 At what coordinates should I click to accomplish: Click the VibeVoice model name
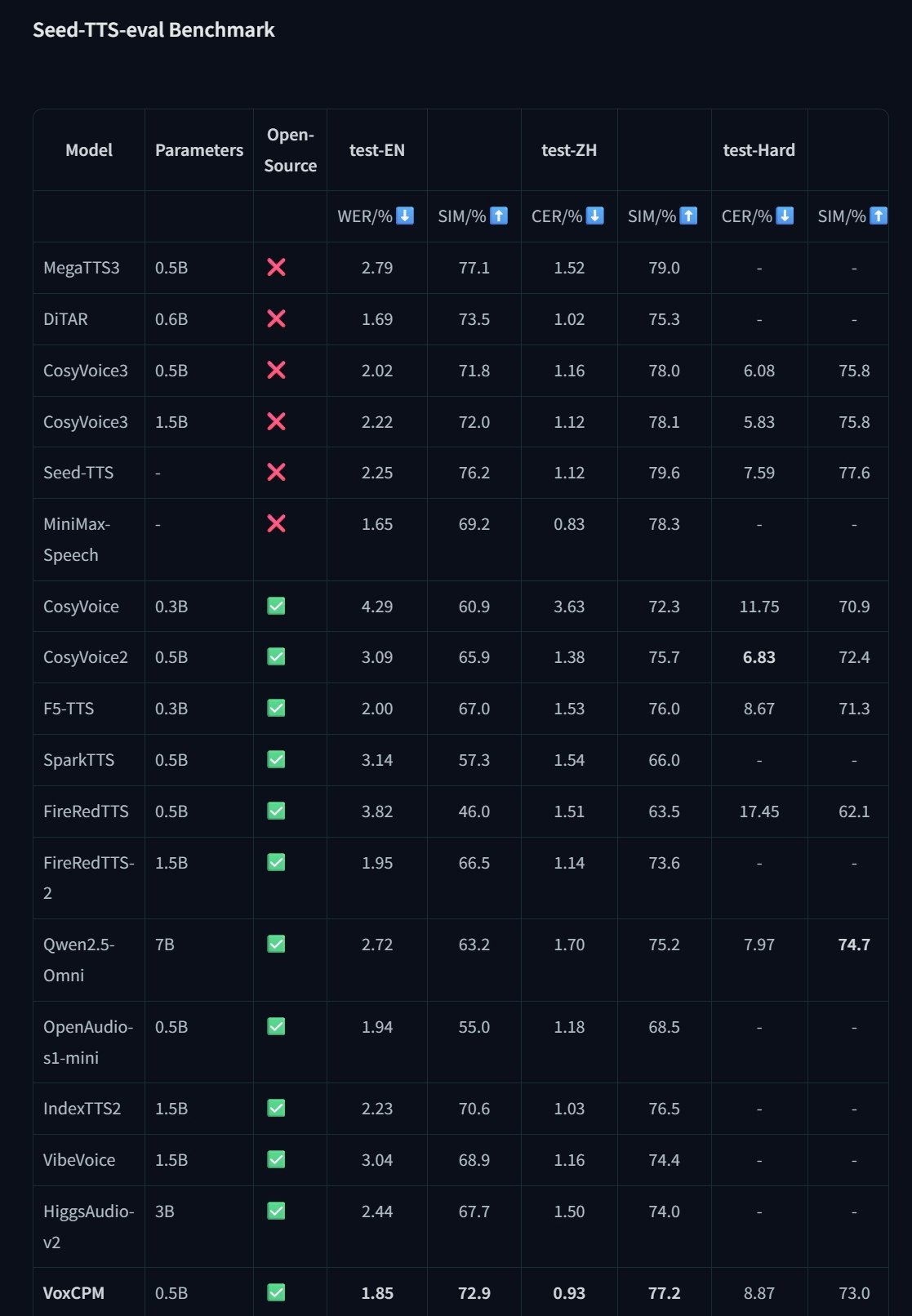79,1160
